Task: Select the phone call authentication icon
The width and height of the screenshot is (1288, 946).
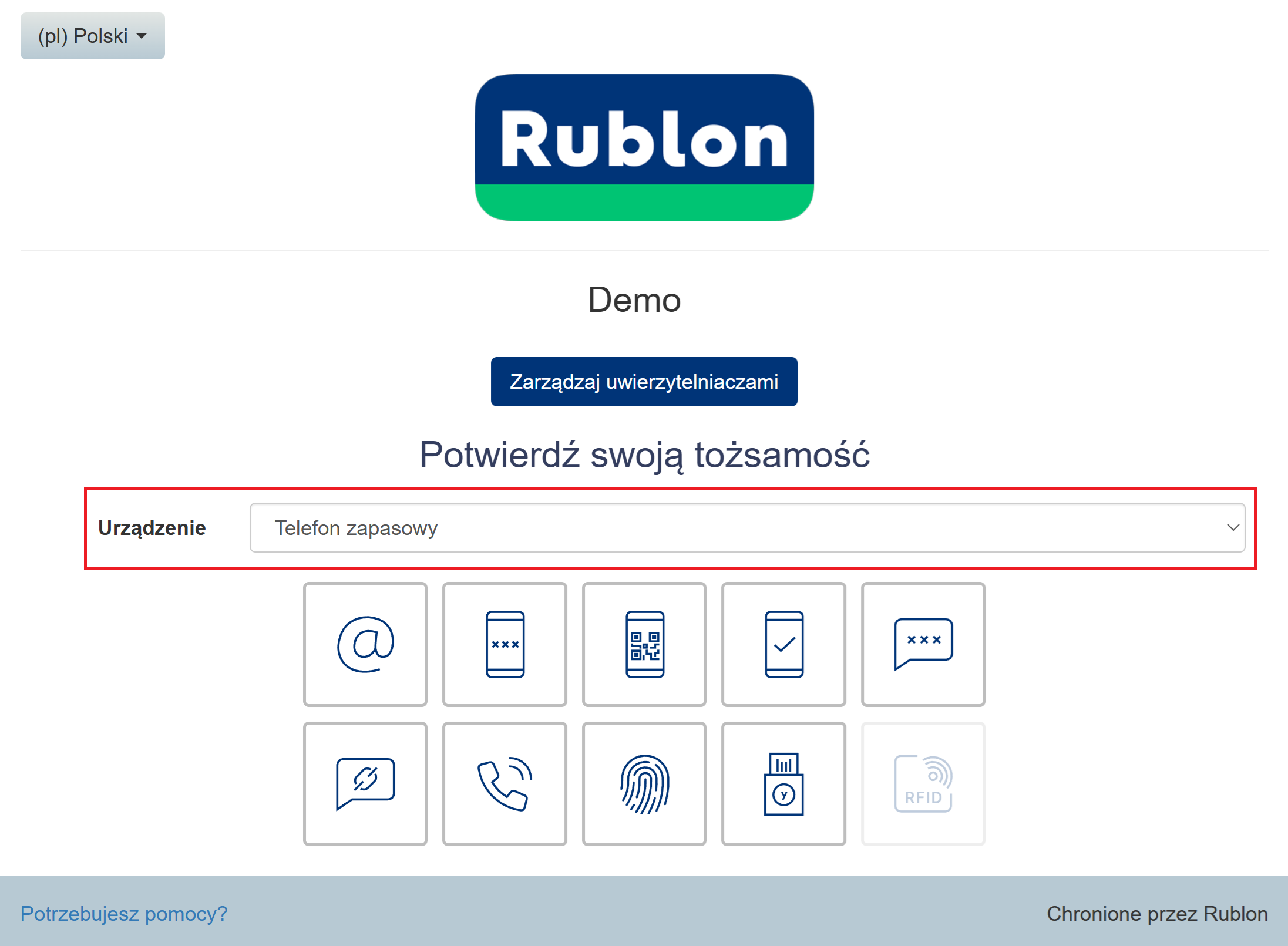Action: click(505, 784)
